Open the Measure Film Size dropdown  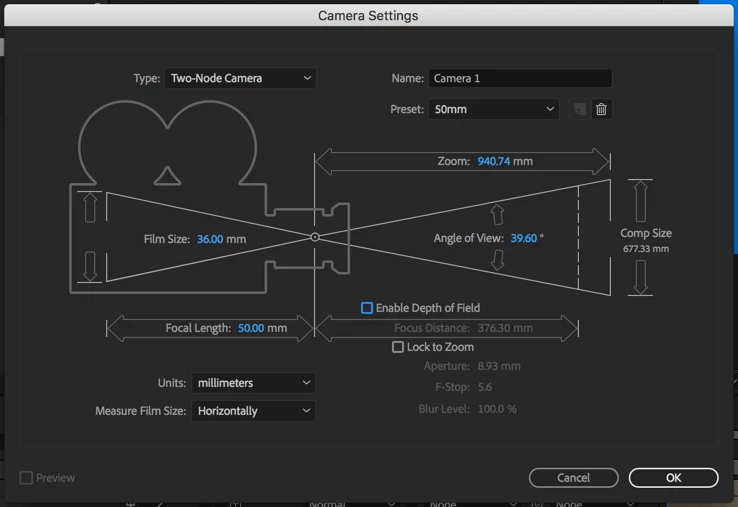click(x=253, y=411)
